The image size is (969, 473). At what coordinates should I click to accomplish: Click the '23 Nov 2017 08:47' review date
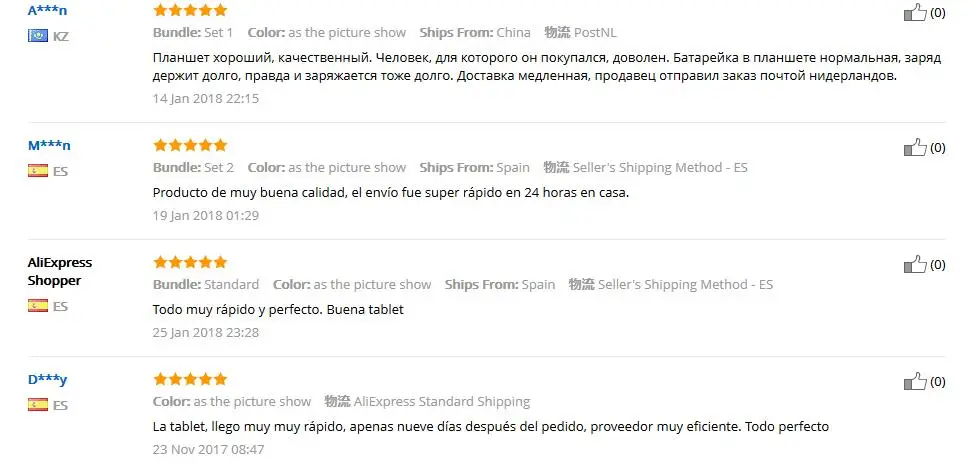(208, 450)
